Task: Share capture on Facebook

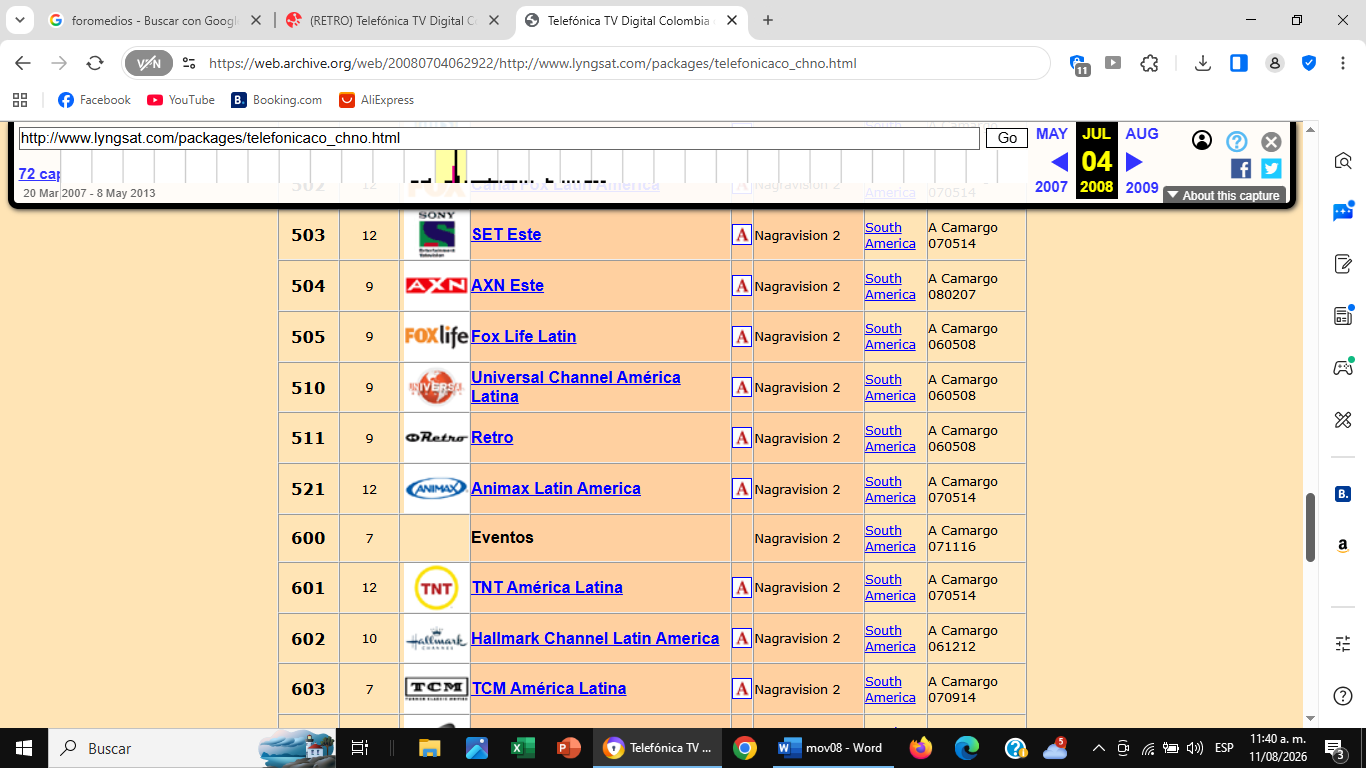Action: click(x=1241, y=168)
